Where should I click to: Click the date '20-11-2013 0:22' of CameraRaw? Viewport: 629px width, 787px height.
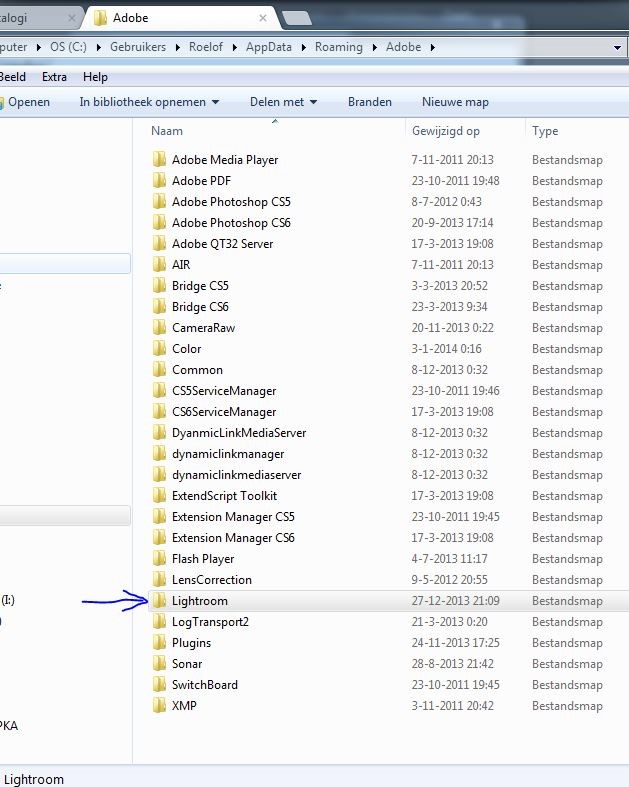coord(452,328)
